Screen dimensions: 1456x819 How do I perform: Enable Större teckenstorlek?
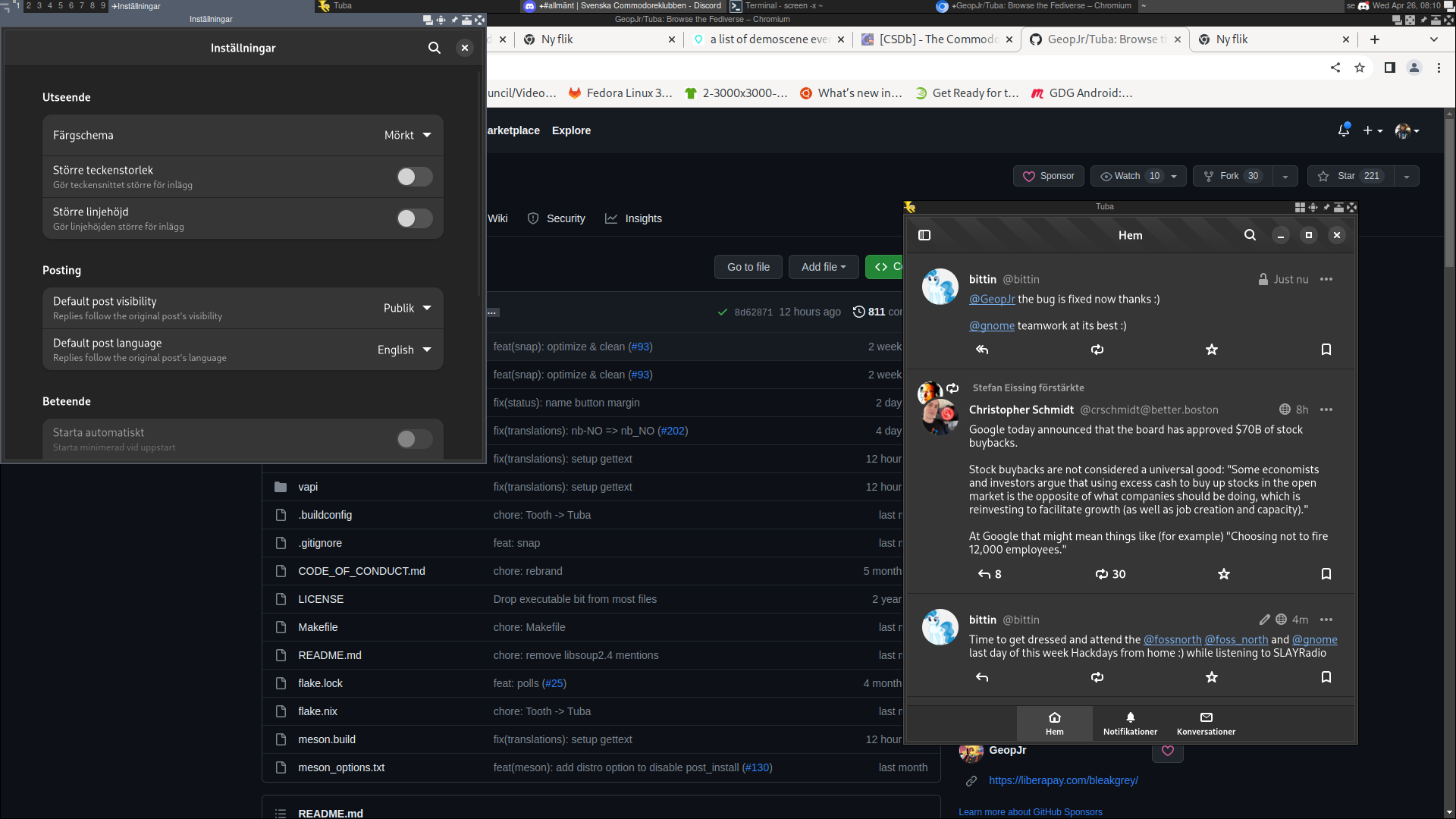point(414,176)
